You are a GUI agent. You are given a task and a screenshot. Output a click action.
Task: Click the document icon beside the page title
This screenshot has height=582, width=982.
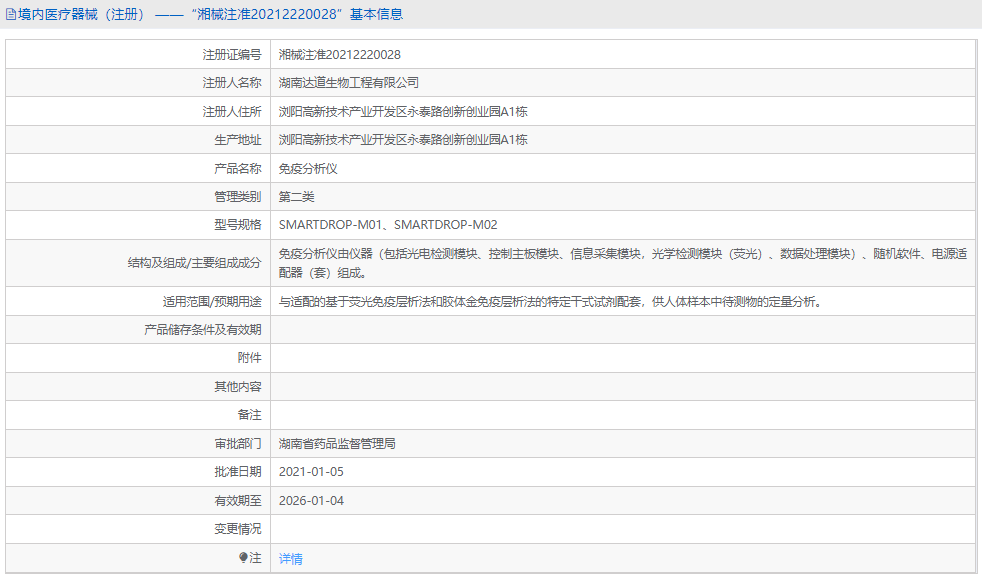click(12, 13)
